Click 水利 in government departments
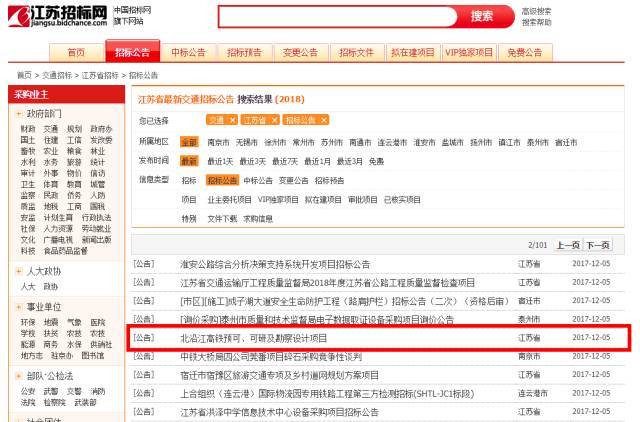Viewport: 640px width, 422px height. pyautogui.click(x=28, y=162)
